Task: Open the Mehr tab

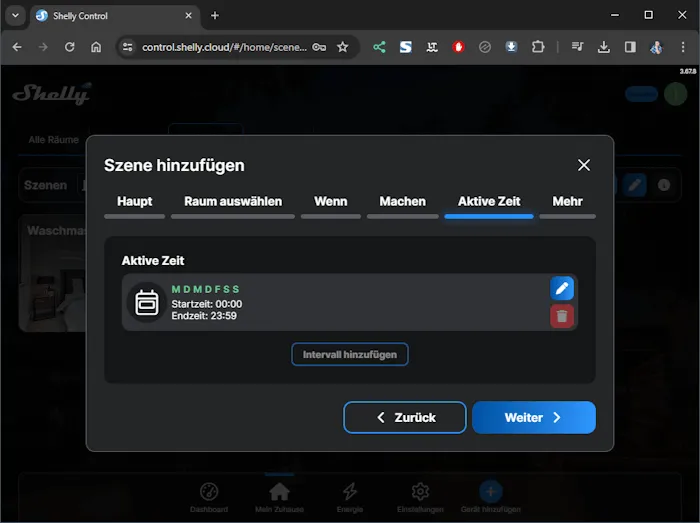Action: 567,201
